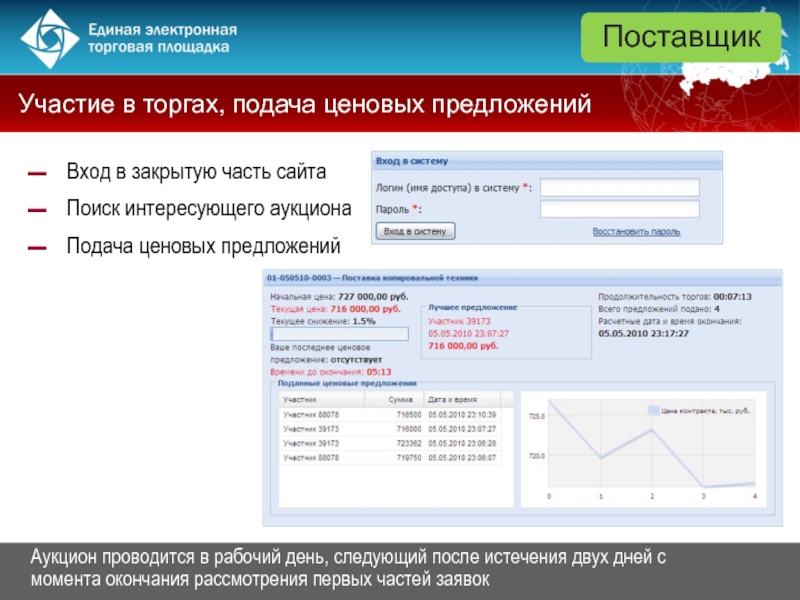Click the Цена контракта legend color swatch
Viewport: 800px width, 600px height.
(x=654, y=410)
